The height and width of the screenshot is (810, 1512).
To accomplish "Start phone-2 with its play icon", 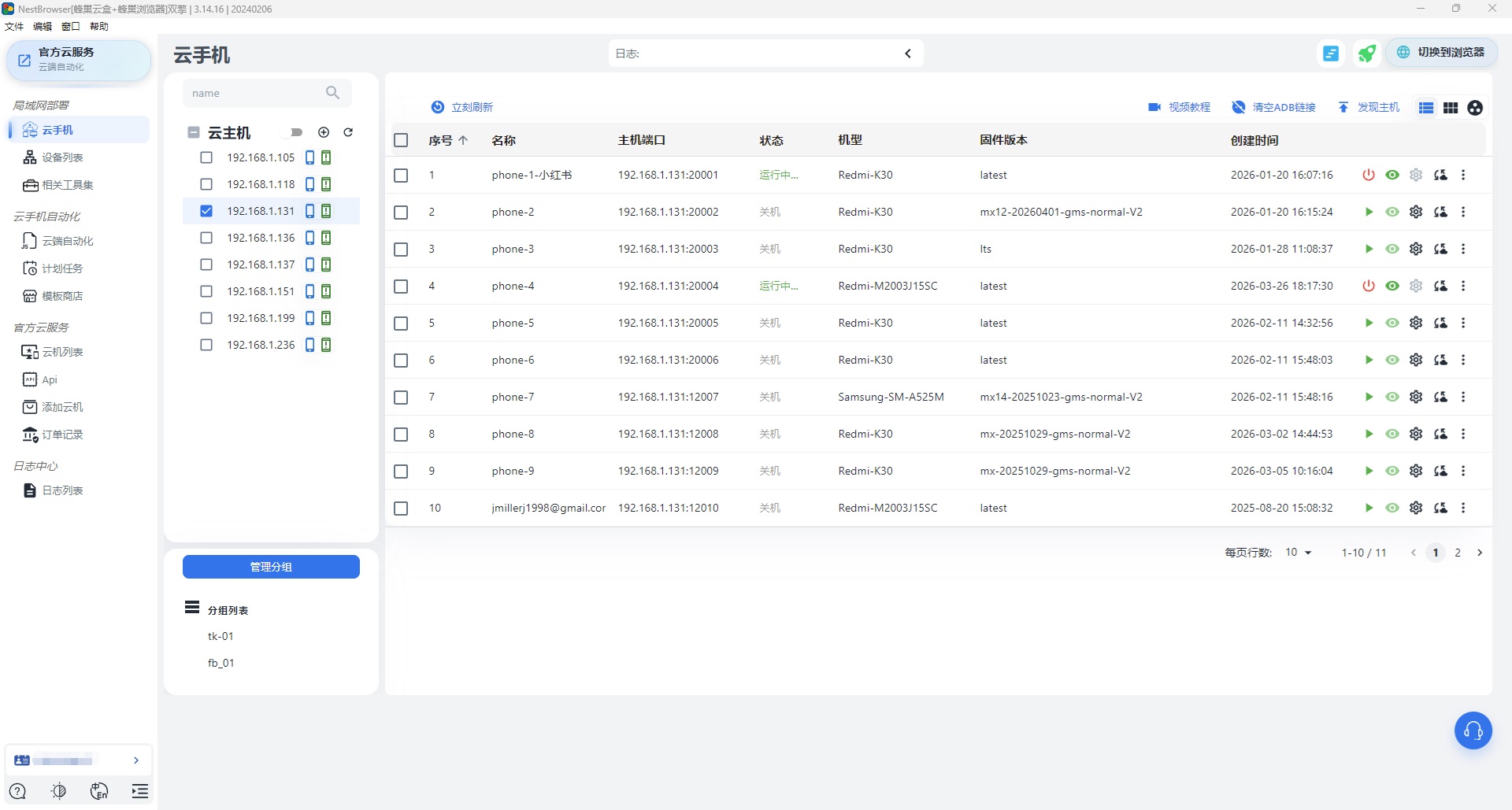I will (1369, 212).
